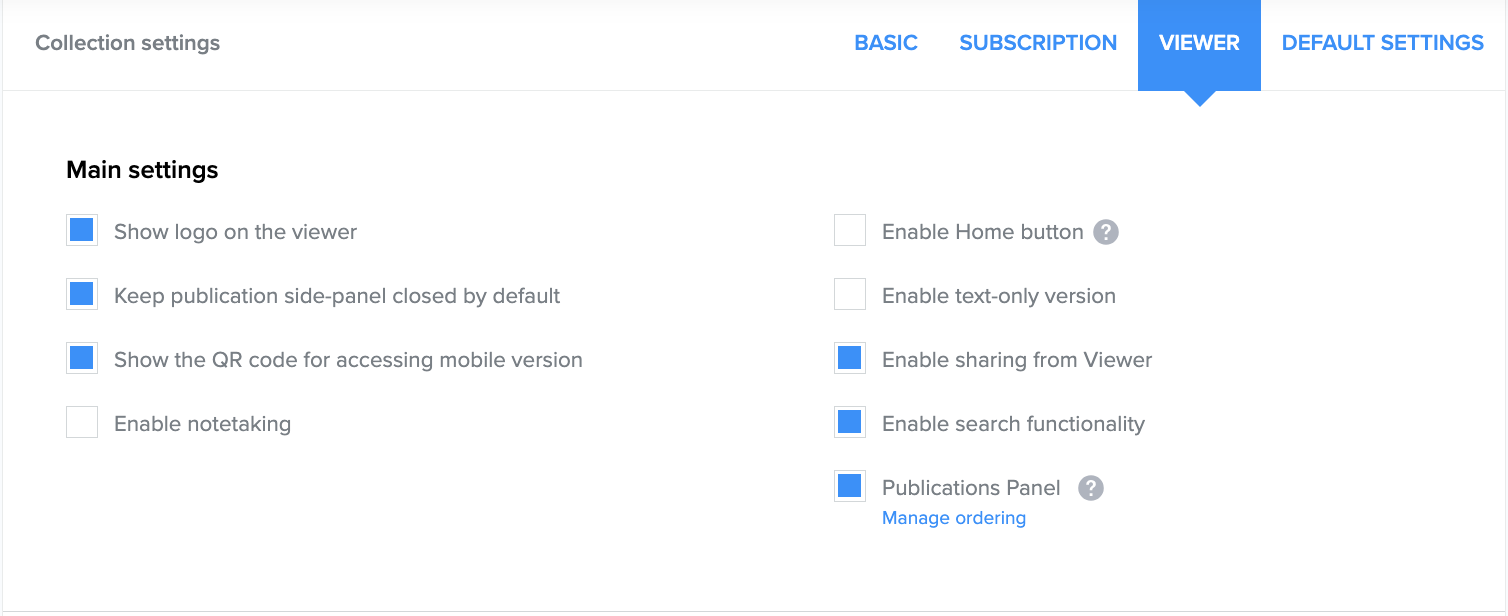Click the "Enable text-only version" label text
The height and width of the screenshot is (616, 1508).
pos(998,296)
